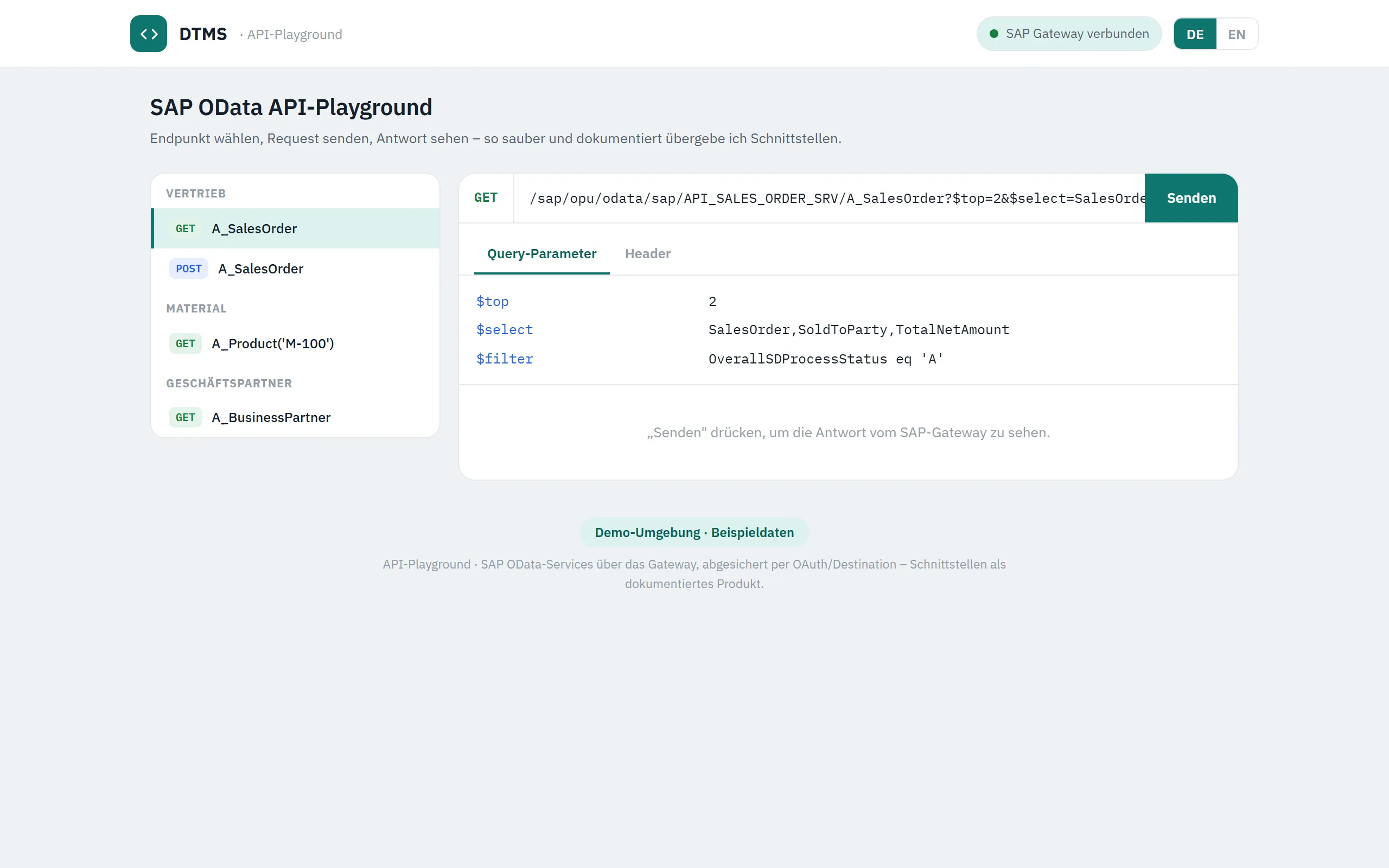Click value 'SalesOrder,SoldToParty,TotalNetAmount'
This screenshot has height=868, width=1389.
tap(859, 329)
